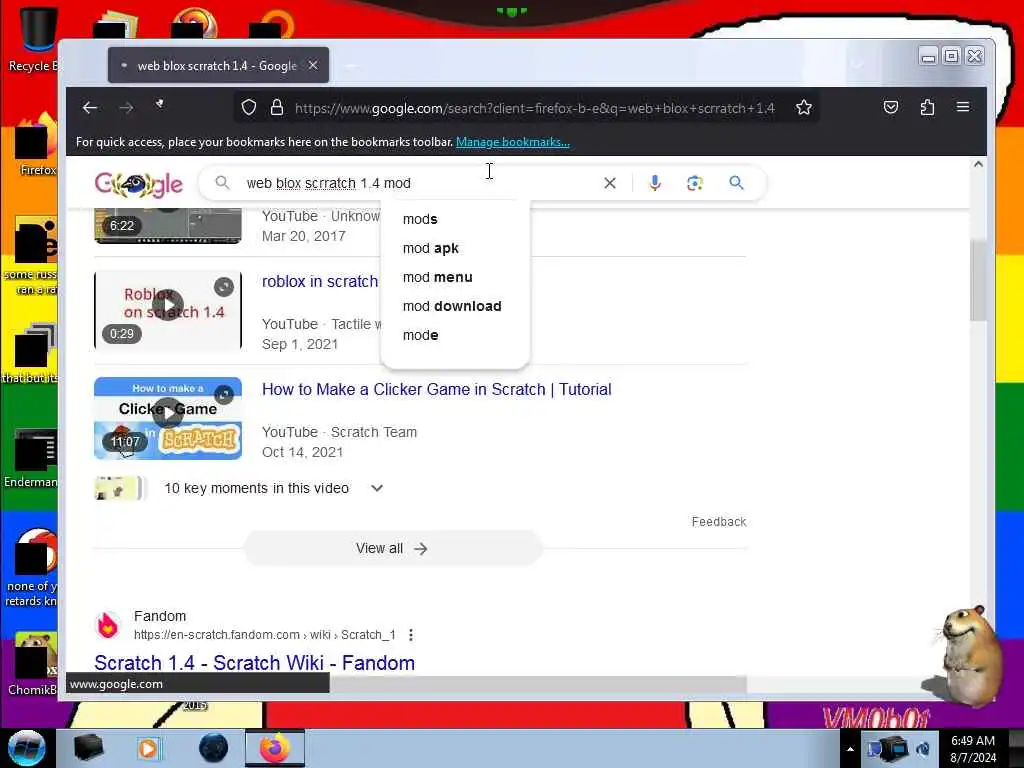Click the Feedback link
The width and height of the screenshot is (1024, 768).
point(718,522)
